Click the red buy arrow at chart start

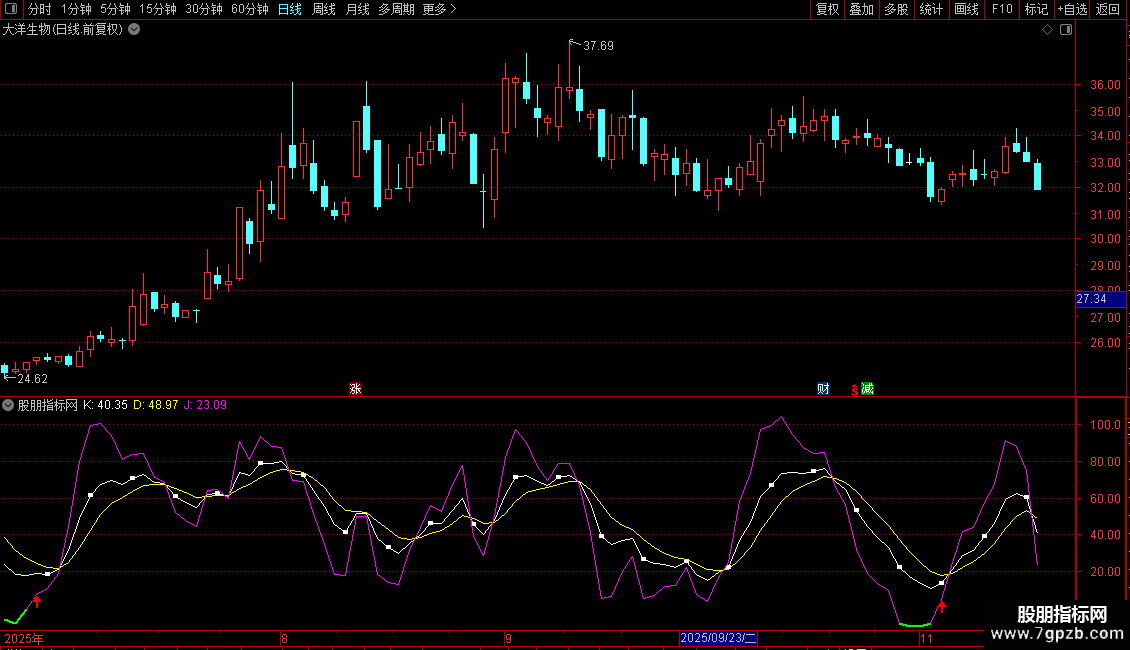point(38,600)
